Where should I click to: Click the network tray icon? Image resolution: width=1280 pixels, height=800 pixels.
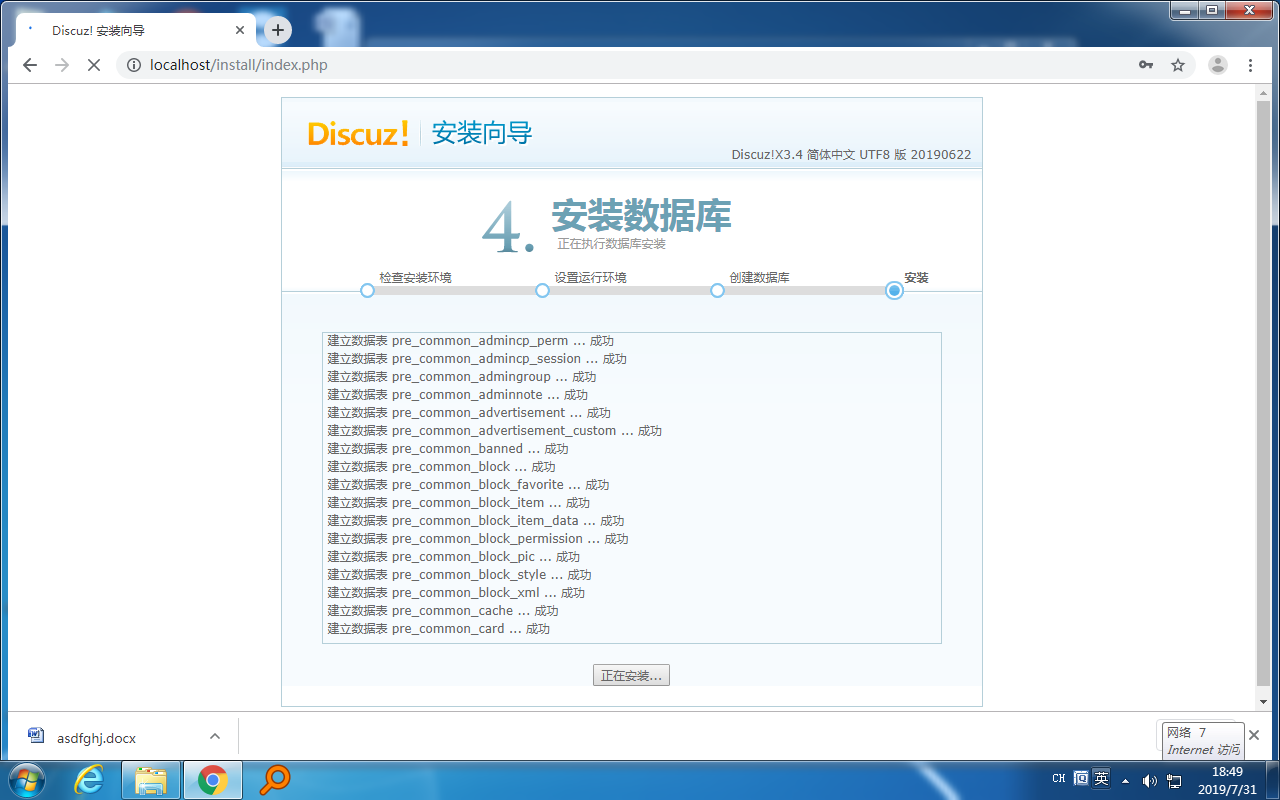(x=1174, y=780)
